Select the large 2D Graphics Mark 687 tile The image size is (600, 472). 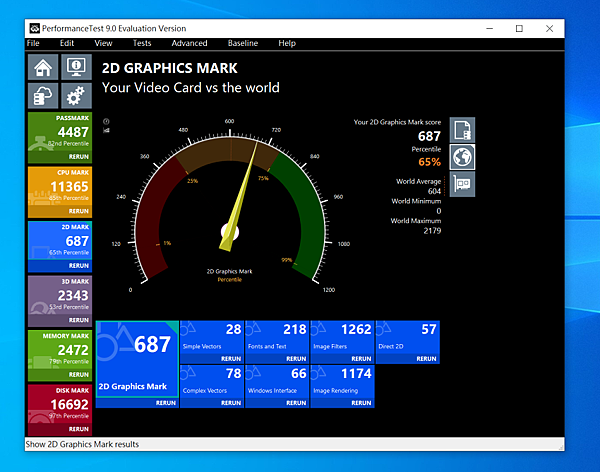coord(137,359)
